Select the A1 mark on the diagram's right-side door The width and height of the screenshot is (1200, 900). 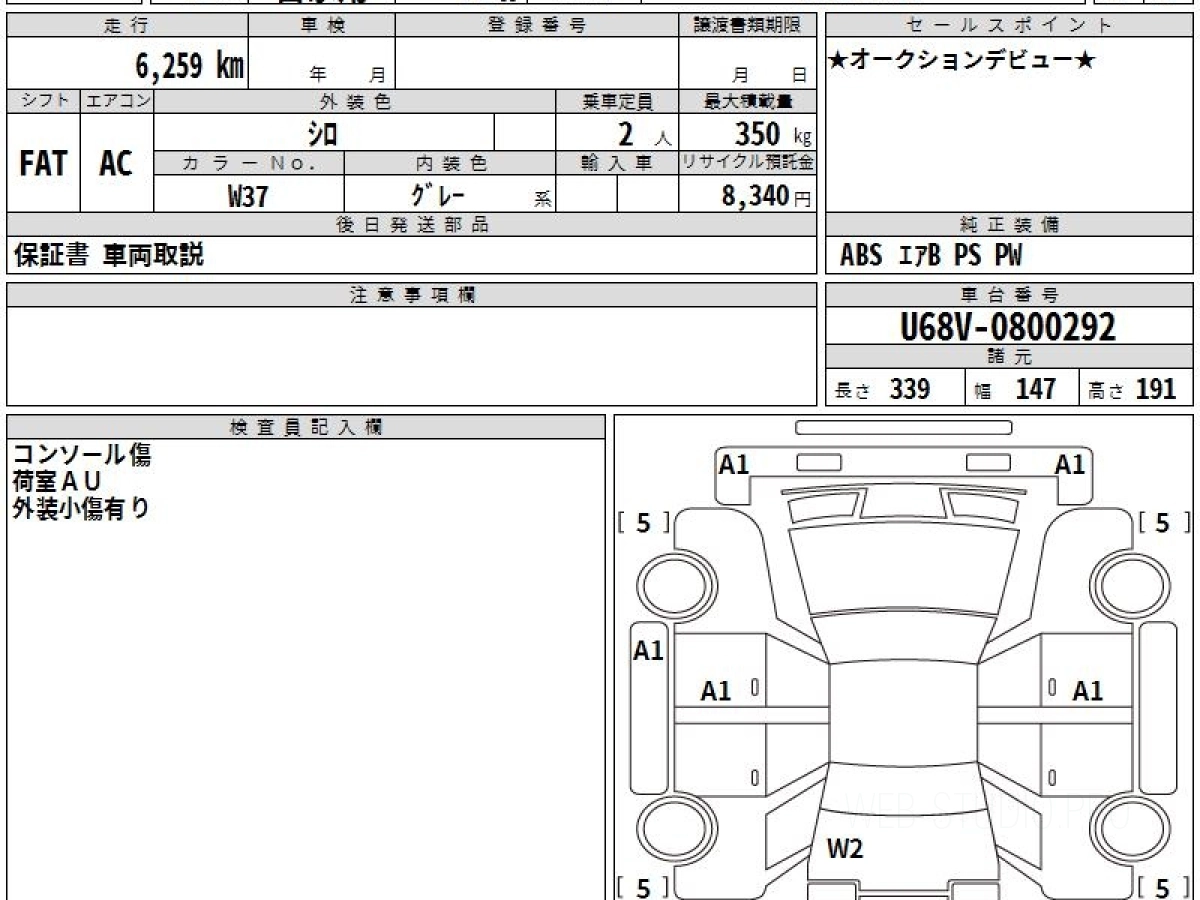pos(1088,690)
